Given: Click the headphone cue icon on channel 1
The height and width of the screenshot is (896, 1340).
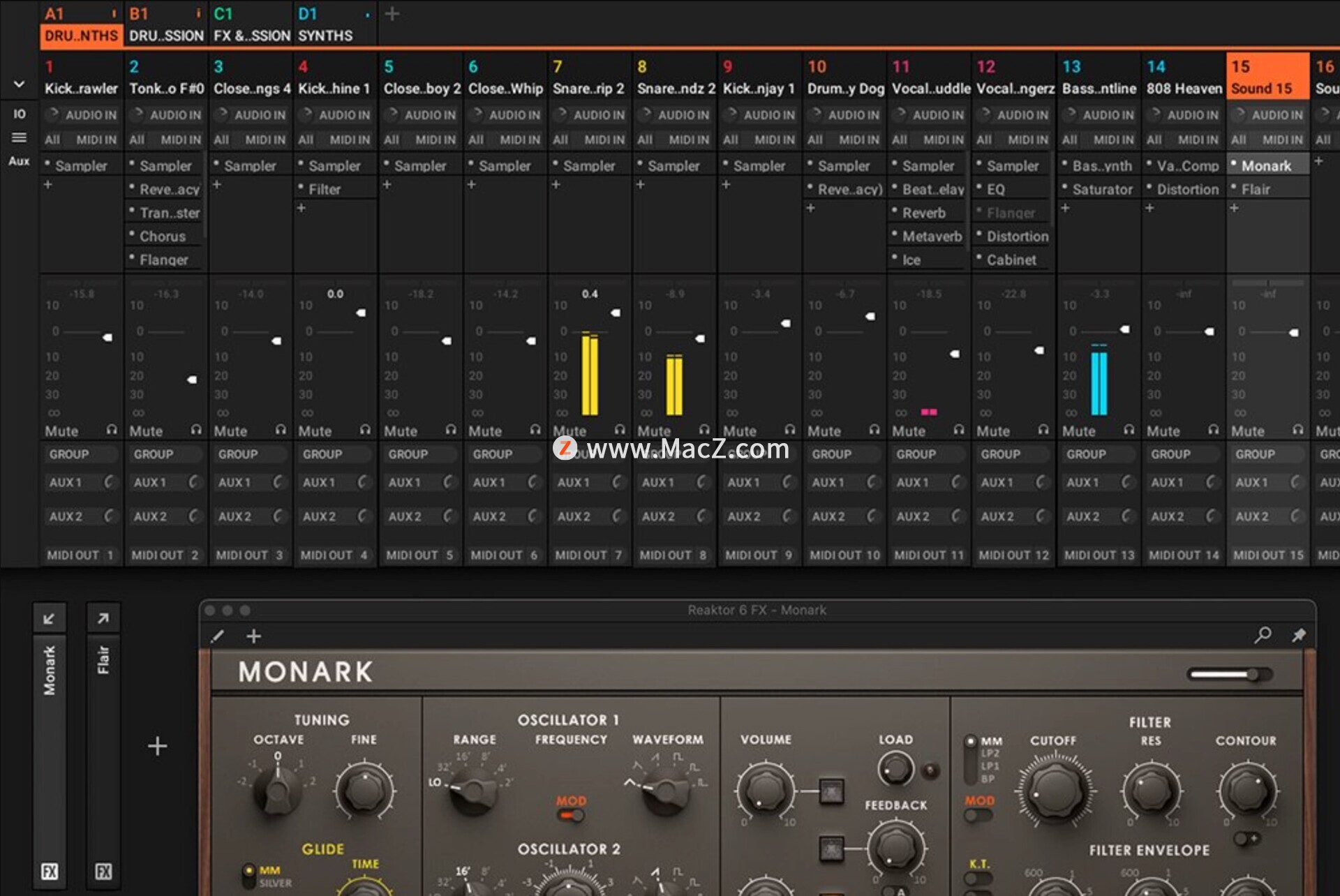Looking at the screenshot, I should click(x=112, y=430).
